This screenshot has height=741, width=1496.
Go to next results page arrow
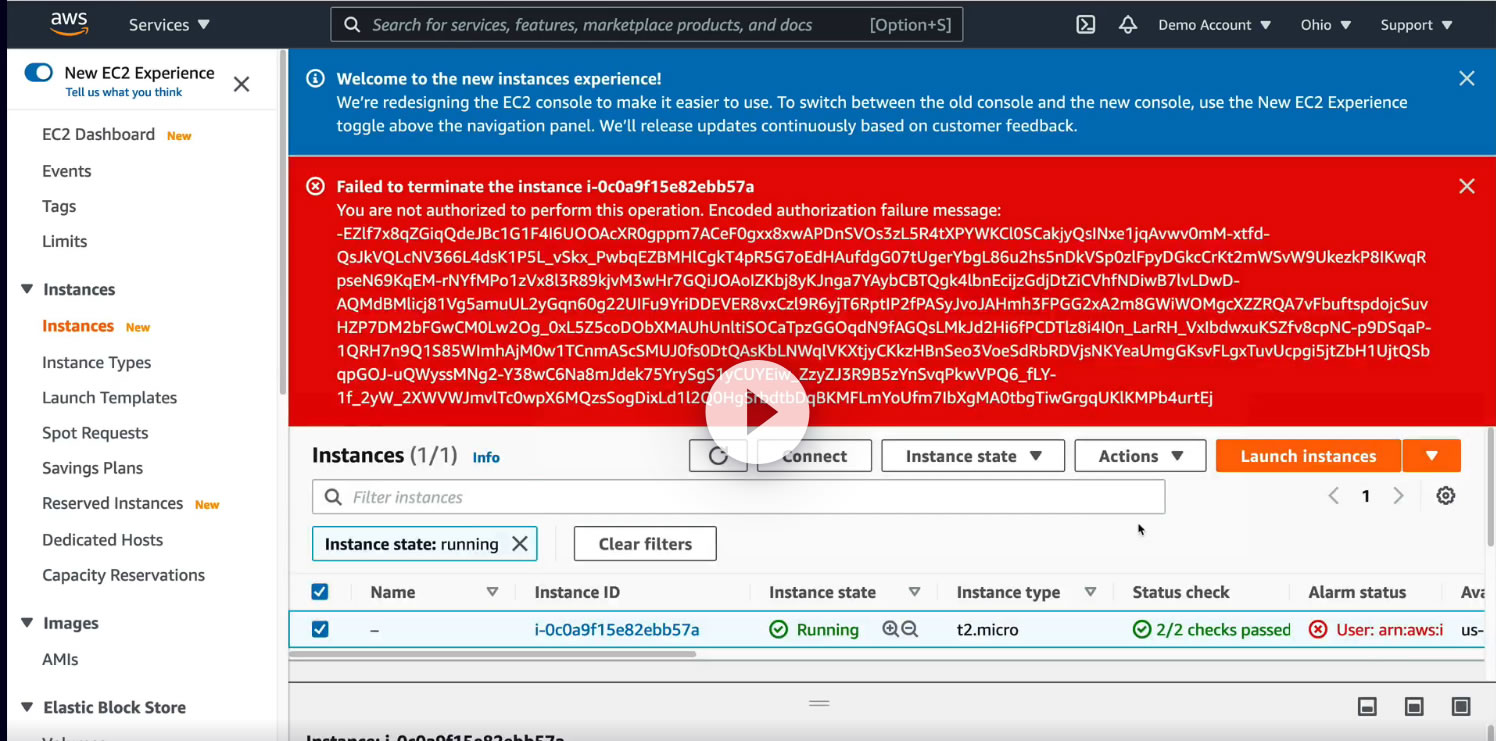pyautogui.click(x=1399, y=496)
